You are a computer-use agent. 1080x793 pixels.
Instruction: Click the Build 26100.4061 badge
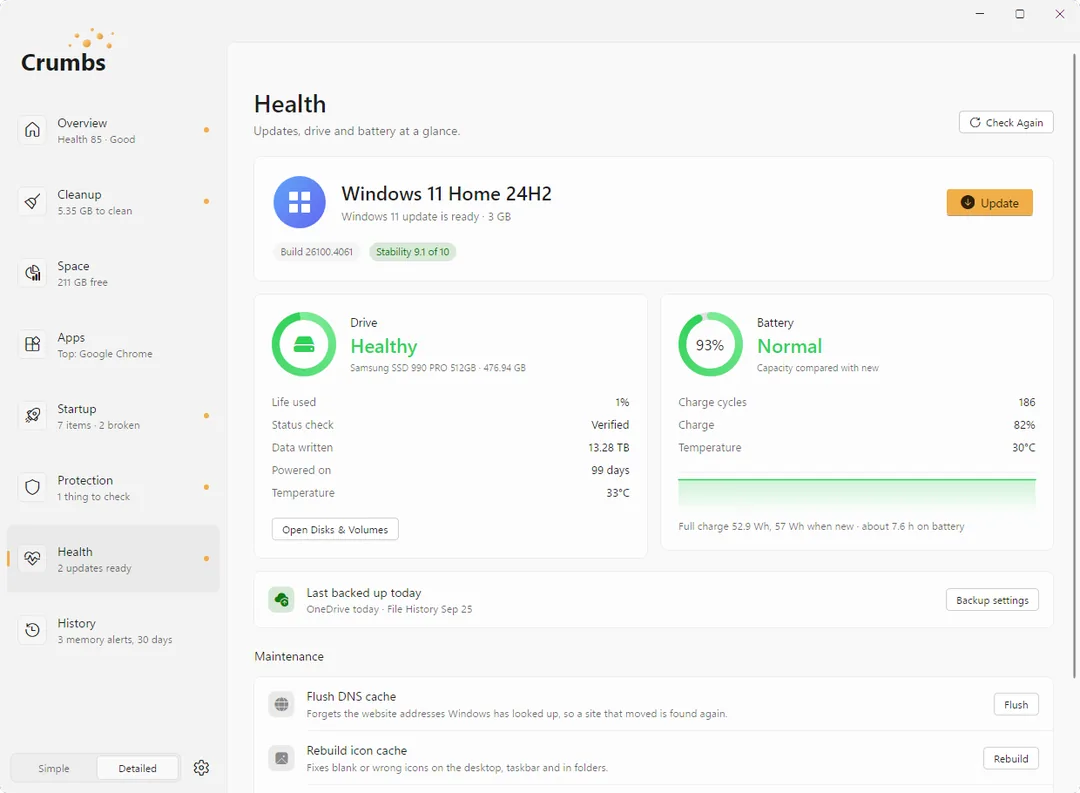click(x=316, y=251)
